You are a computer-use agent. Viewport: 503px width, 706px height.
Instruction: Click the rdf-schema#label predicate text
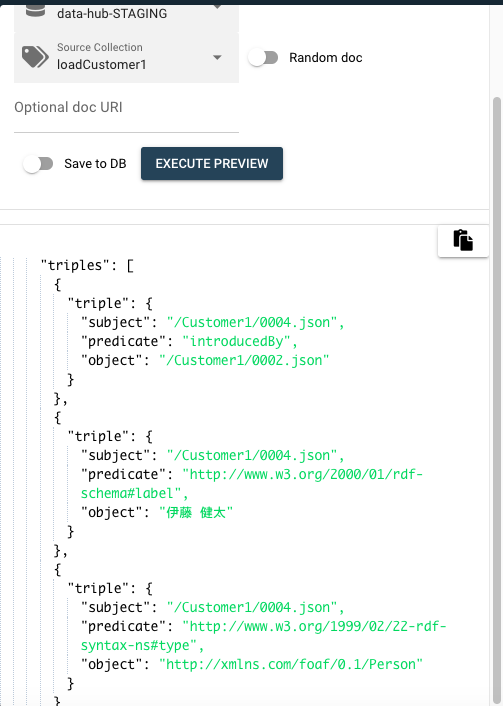pyautogui.click(x=252, y=484)
